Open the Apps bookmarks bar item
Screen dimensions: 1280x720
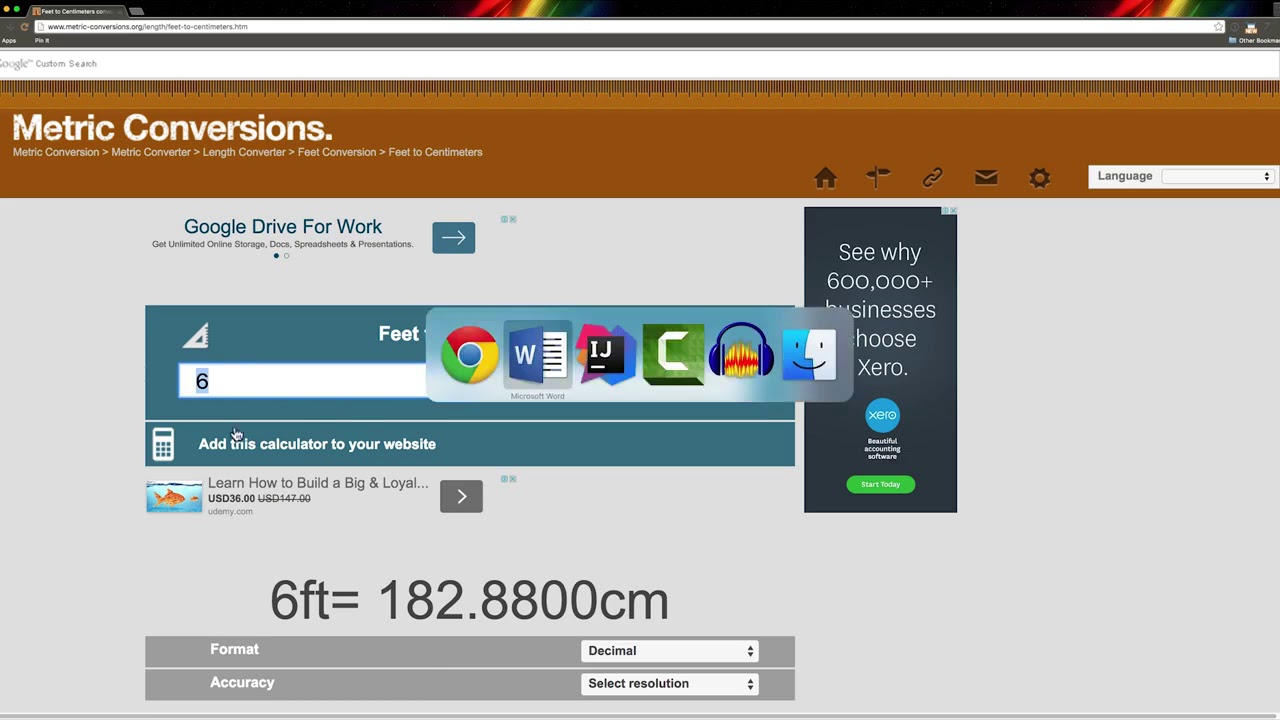(9, 41)
